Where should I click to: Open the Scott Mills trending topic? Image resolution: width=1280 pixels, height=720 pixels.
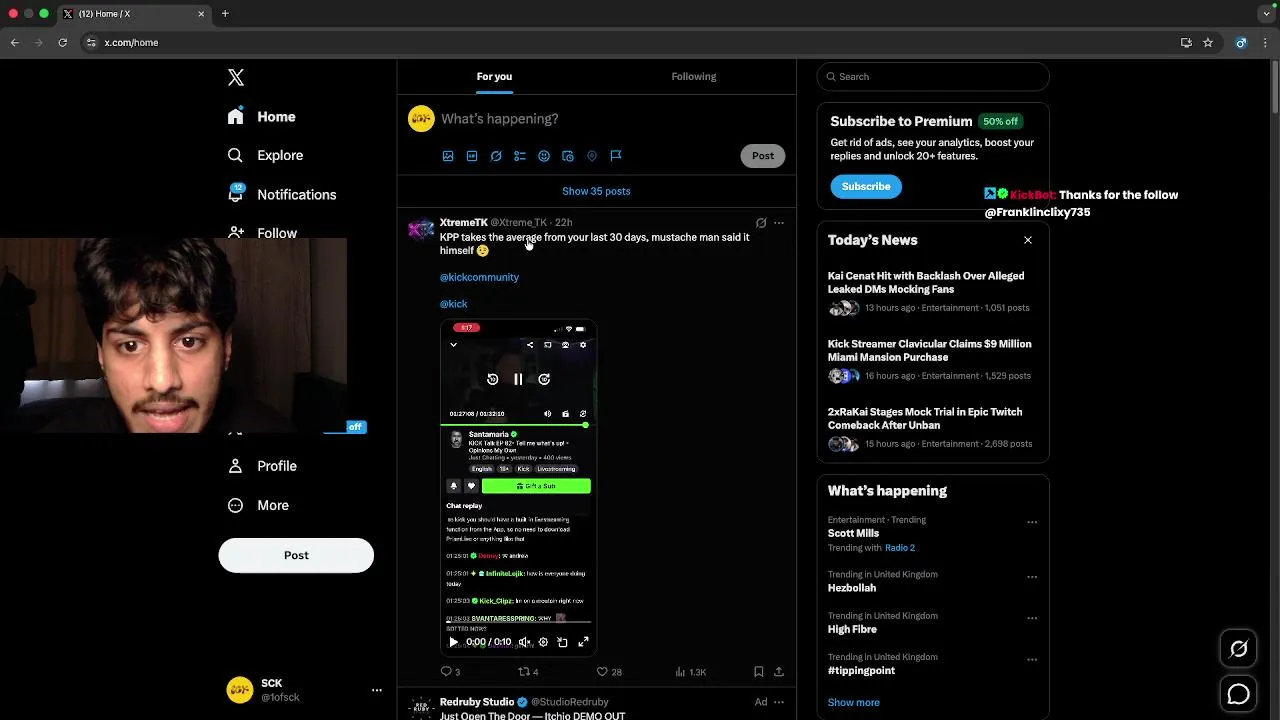coord(933,534)
